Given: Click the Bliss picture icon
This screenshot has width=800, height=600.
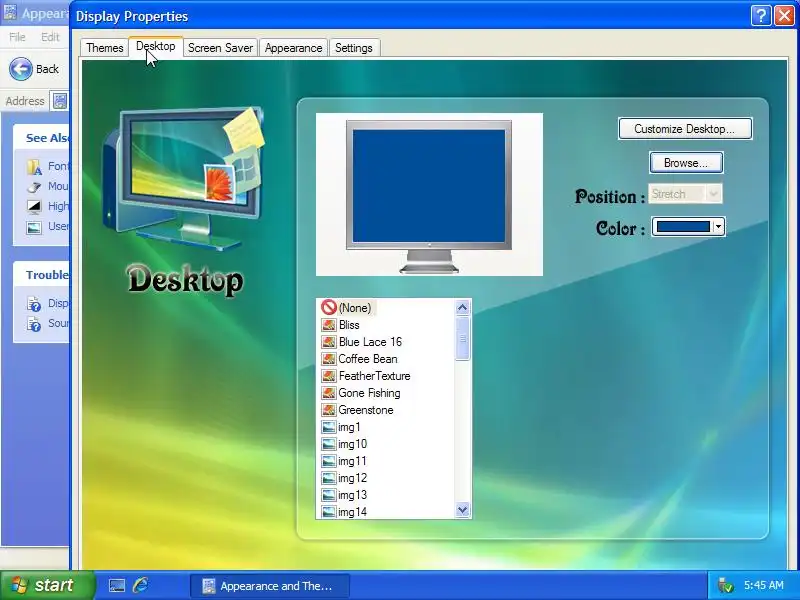Looking at the screenshot, I should click(x=329, y=325).
